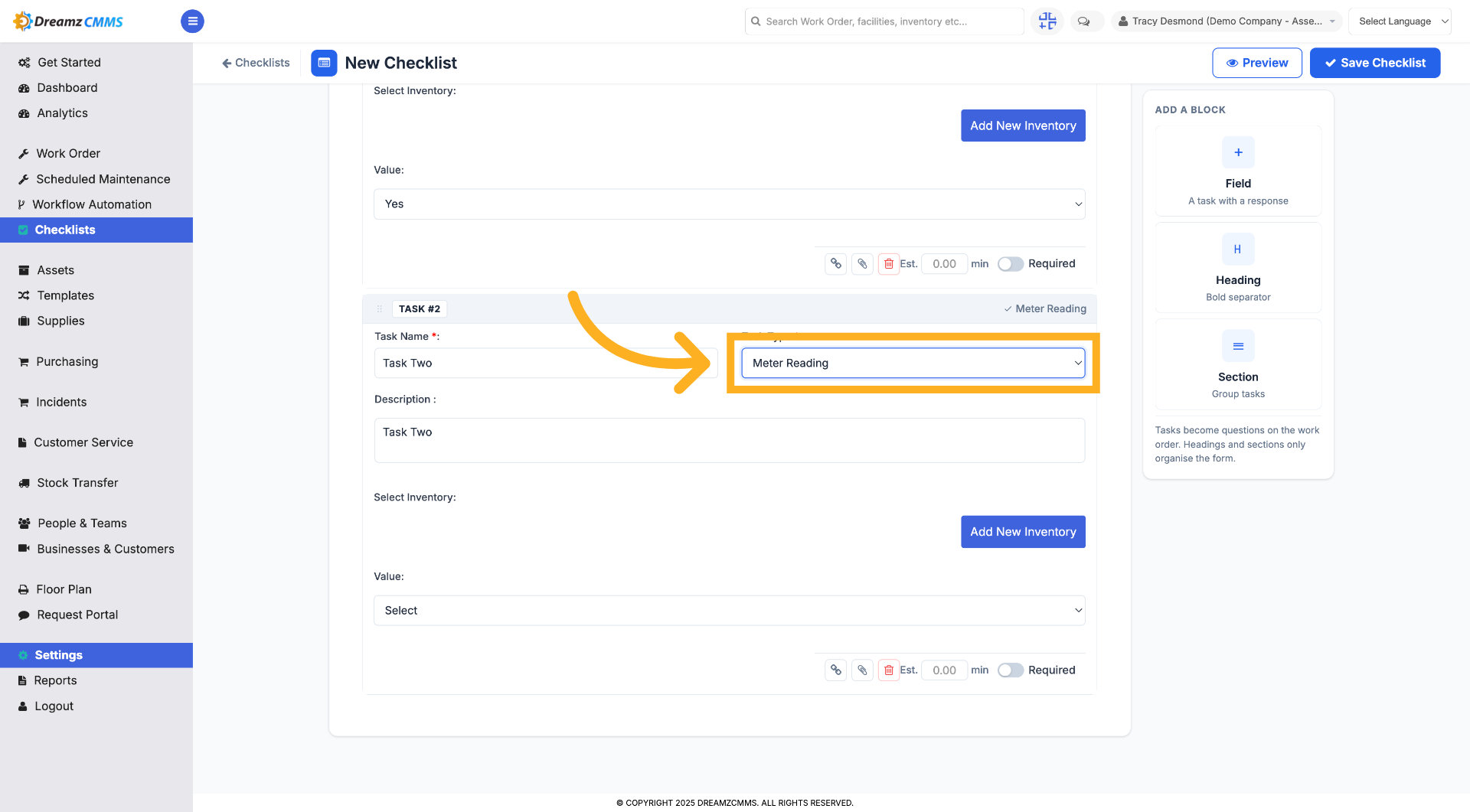This screenshot has width=1470, height=812.
Task: Click the Meter Reading badge in Task #2 header
Action: tap(1045, 309)
